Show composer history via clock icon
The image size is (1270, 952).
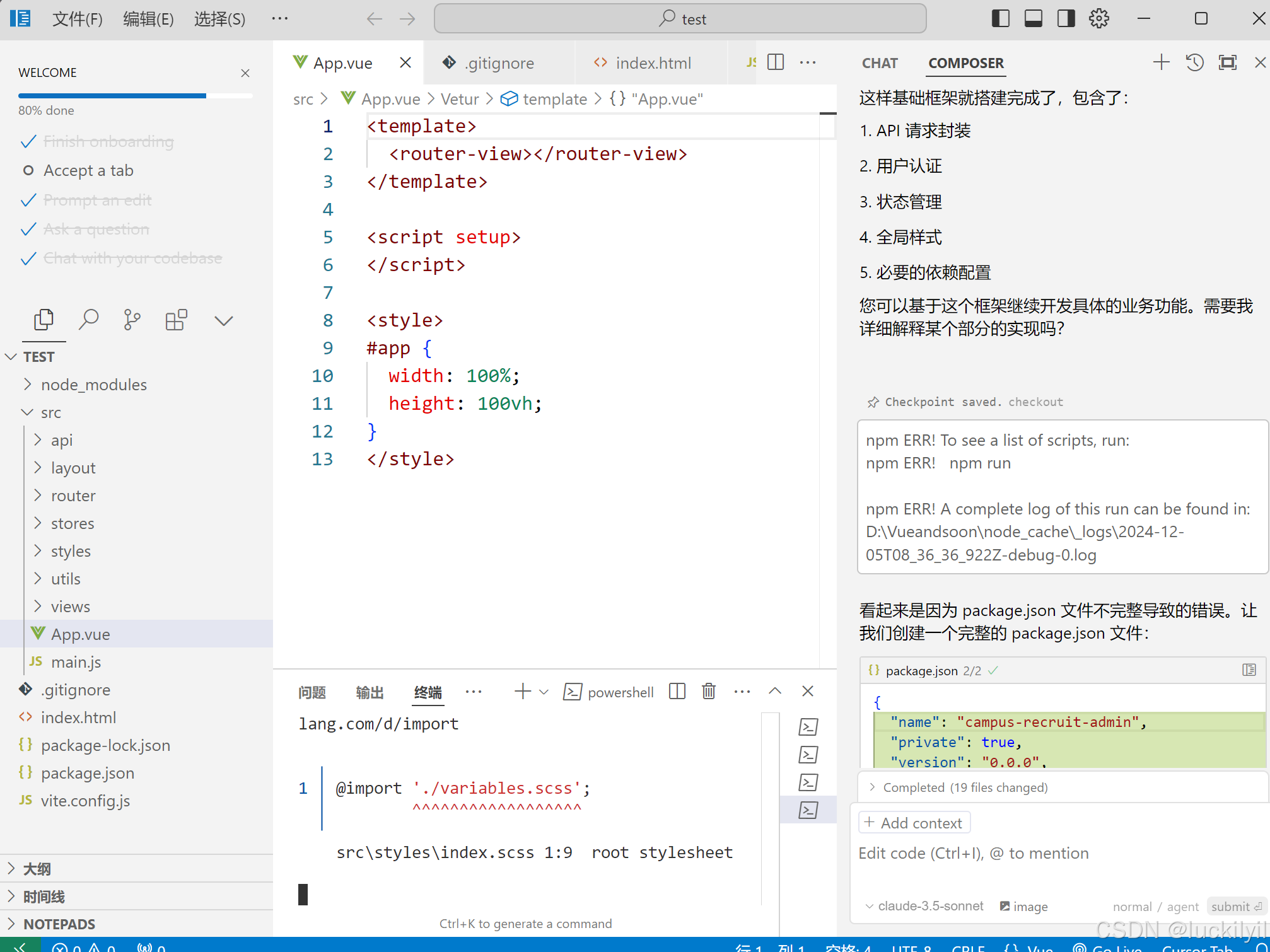point(1194,62)
